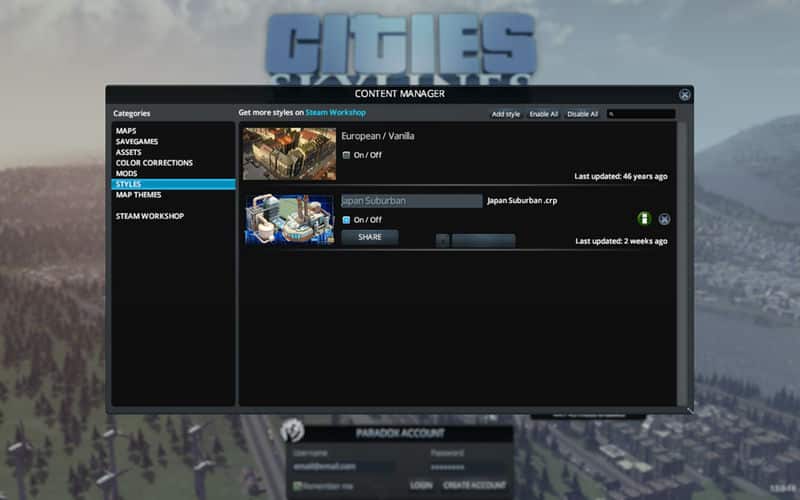The height and width of the screenshot is (500, 800).
Task: Click the Paradox logo icon
Action: 292,431
